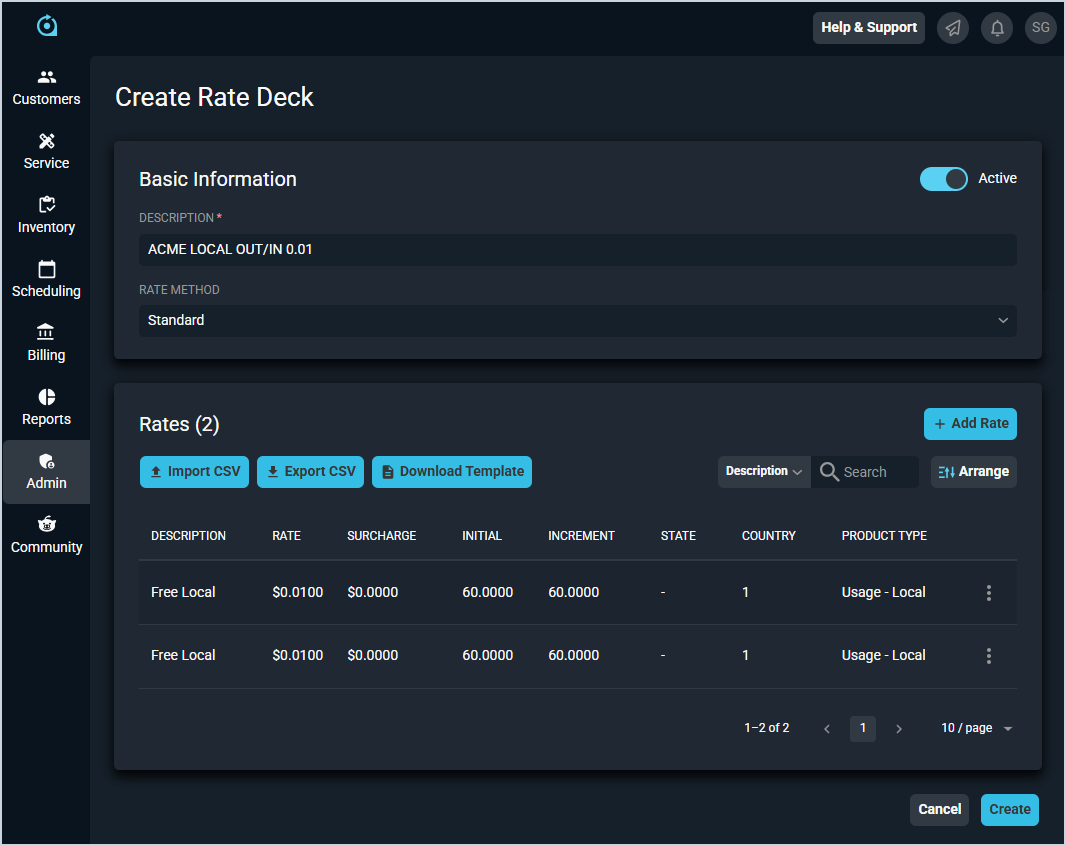Open the Inventory sidebar item
1066x846 pixels.
pos(46,215)
